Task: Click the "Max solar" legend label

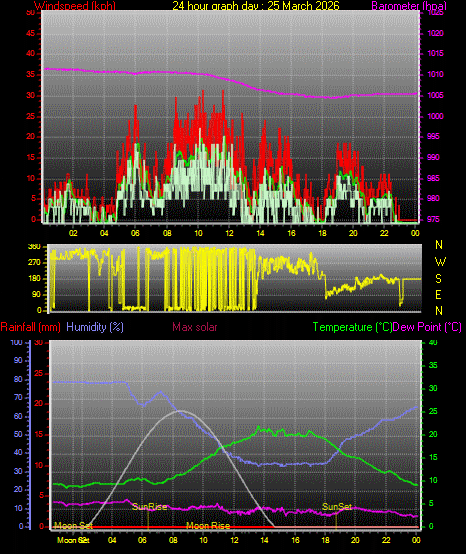Action: click(x=195, y=327)
